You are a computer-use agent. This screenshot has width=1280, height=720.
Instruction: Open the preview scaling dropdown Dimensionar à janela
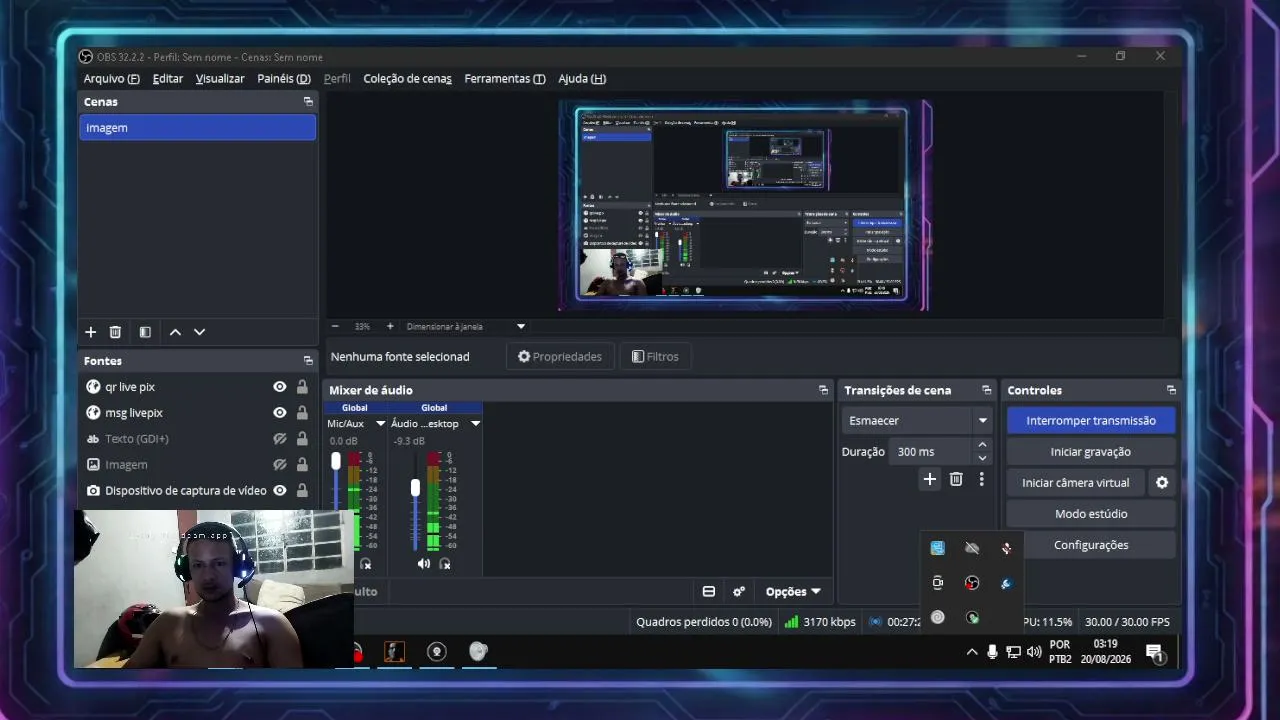(x=465, y=326)
